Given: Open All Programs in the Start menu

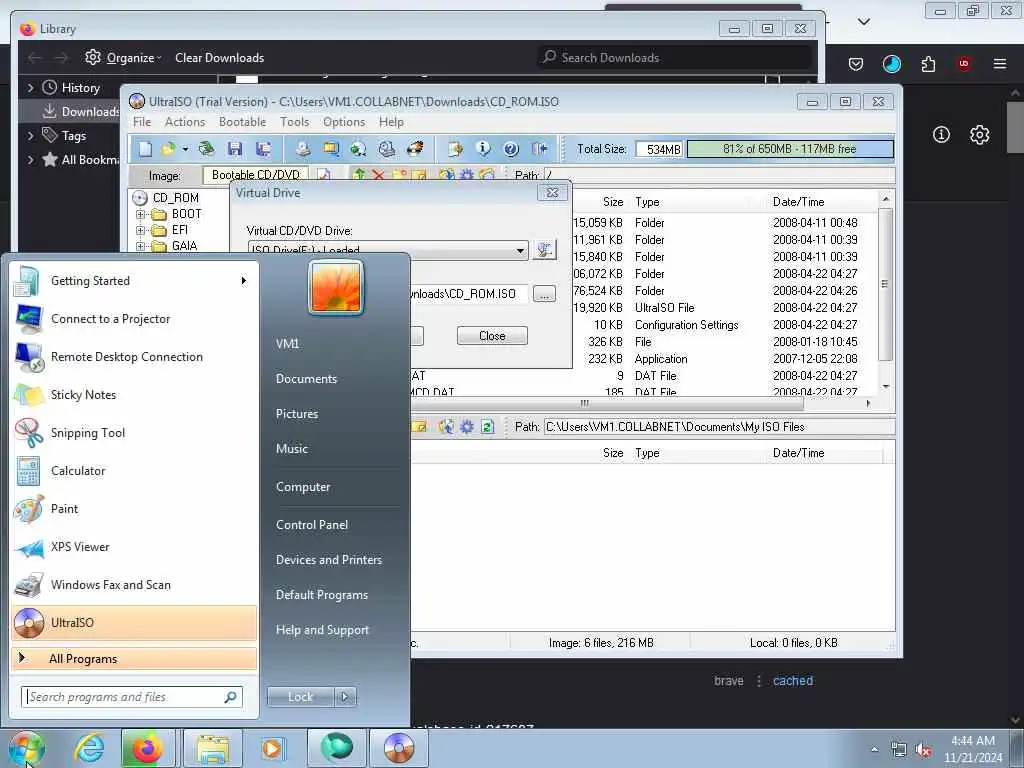Looking at the screenshot, I should pos(134,659).
